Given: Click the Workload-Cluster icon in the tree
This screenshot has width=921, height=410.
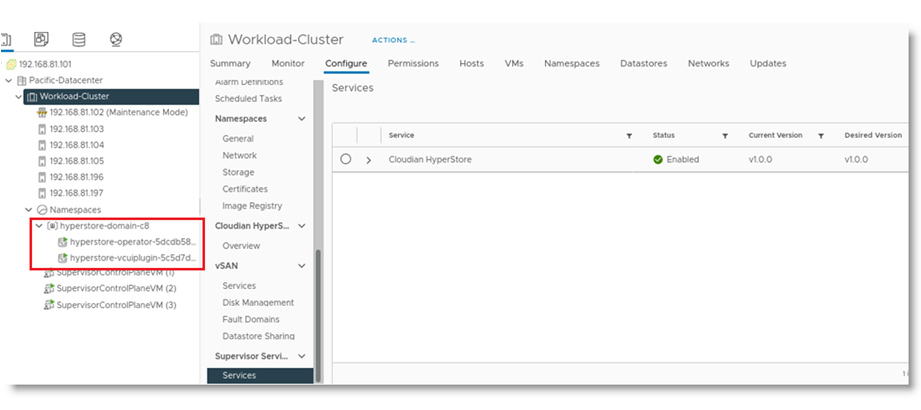Looking at the screenshot, I should pyautogui.click(x=32, y=97).
